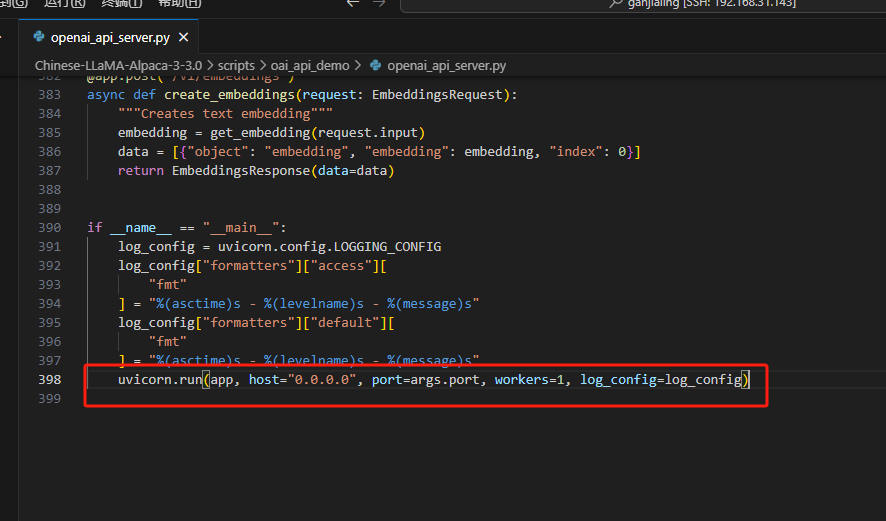Click line number 398 in the gutter
The width and height of the screenshot is (886, 521).
click(50, 379)
